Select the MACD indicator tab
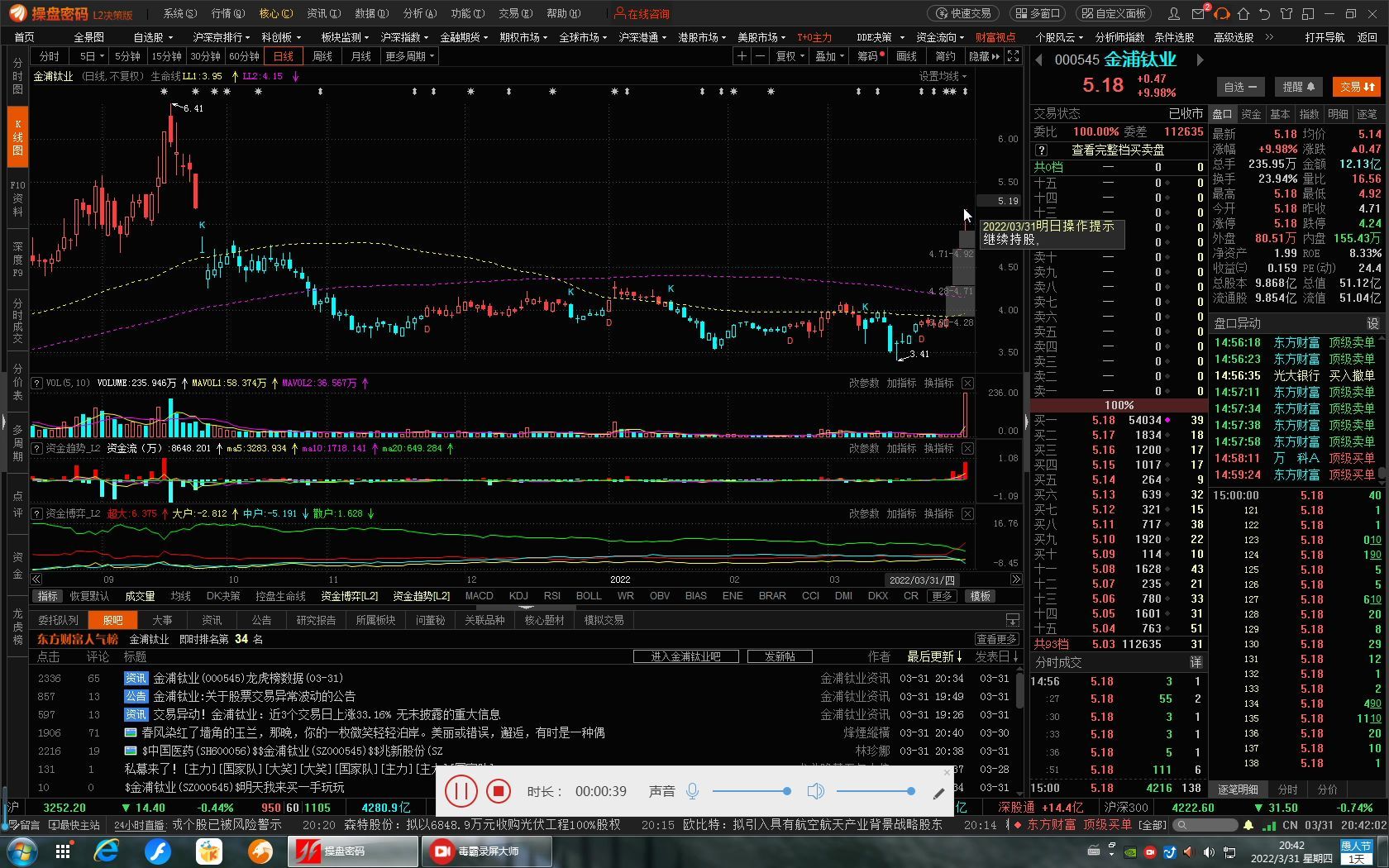Viewport: 1389px width, 868px height. [480, 596]
